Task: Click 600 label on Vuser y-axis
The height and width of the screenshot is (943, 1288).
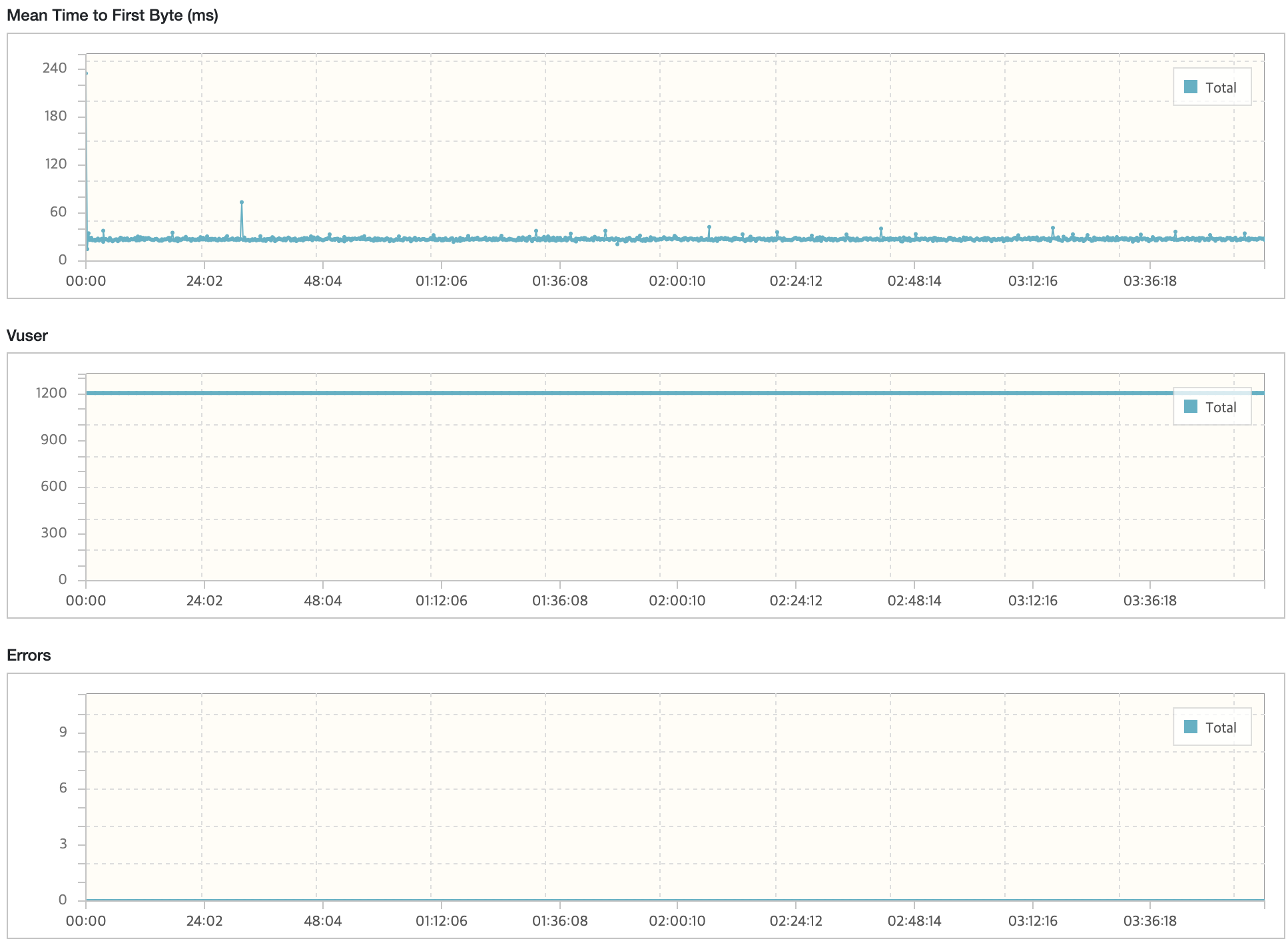Action: point(55,486)
